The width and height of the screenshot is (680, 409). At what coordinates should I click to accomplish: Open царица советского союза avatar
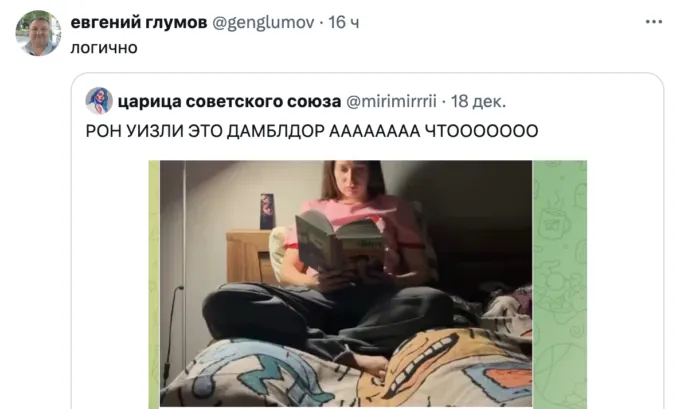(x=99, y=101)
